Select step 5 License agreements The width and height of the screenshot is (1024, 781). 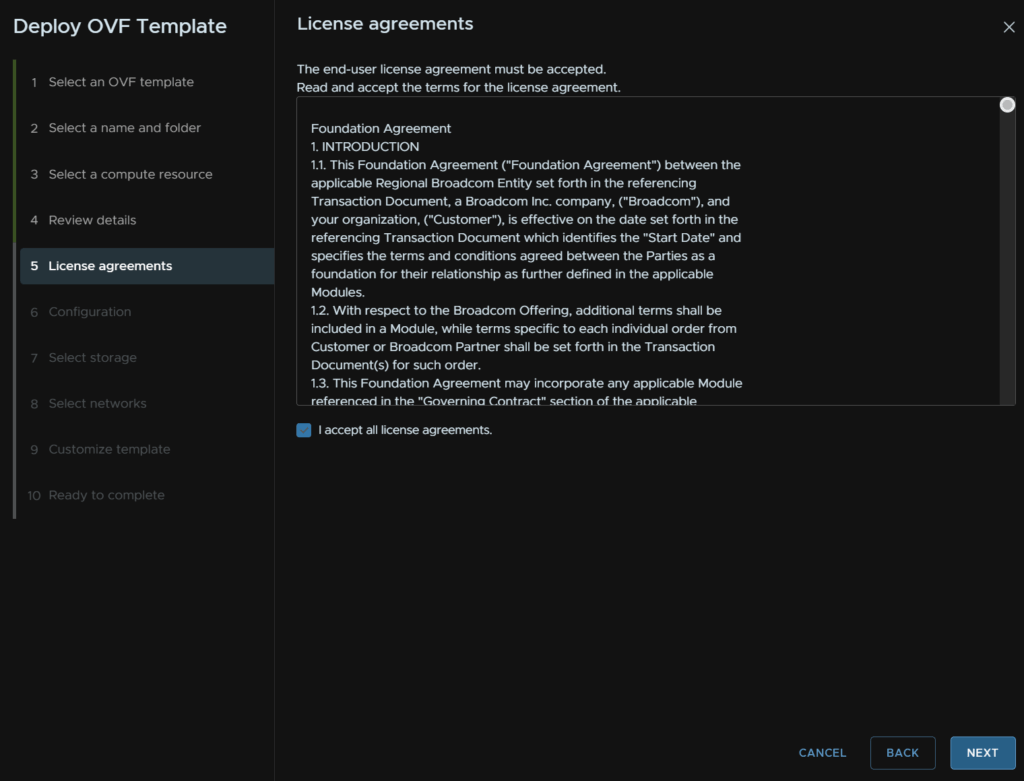tap(147, 266)
